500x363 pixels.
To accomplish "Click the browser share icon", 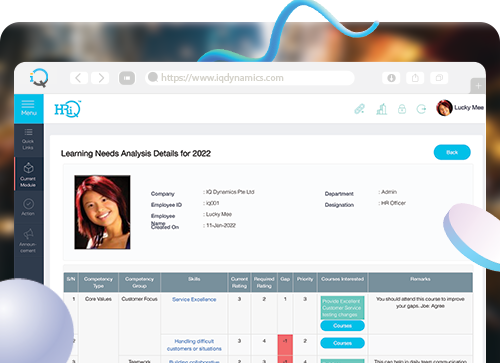I will [x=415, y=78].
